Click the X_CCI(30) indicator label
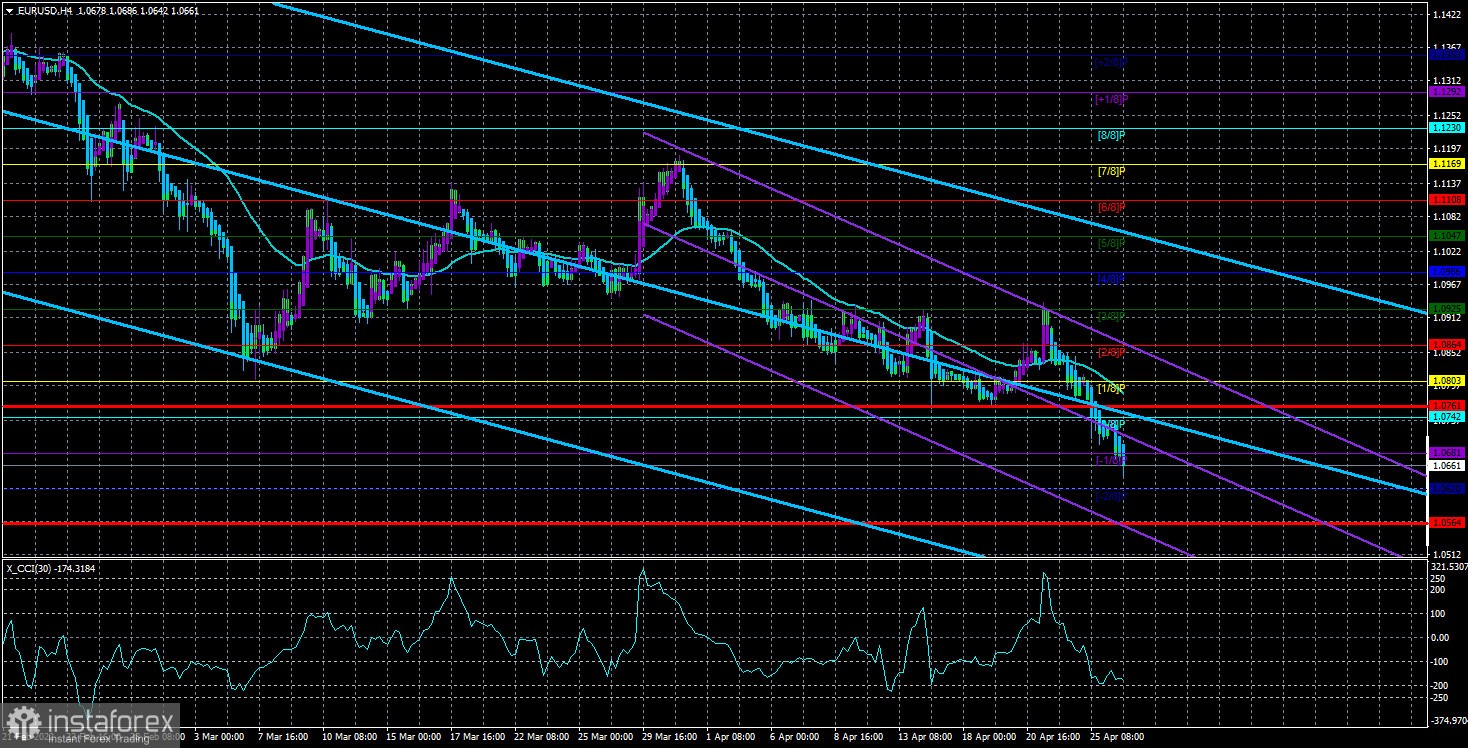 pyautogui.click(x=31, y=568)
